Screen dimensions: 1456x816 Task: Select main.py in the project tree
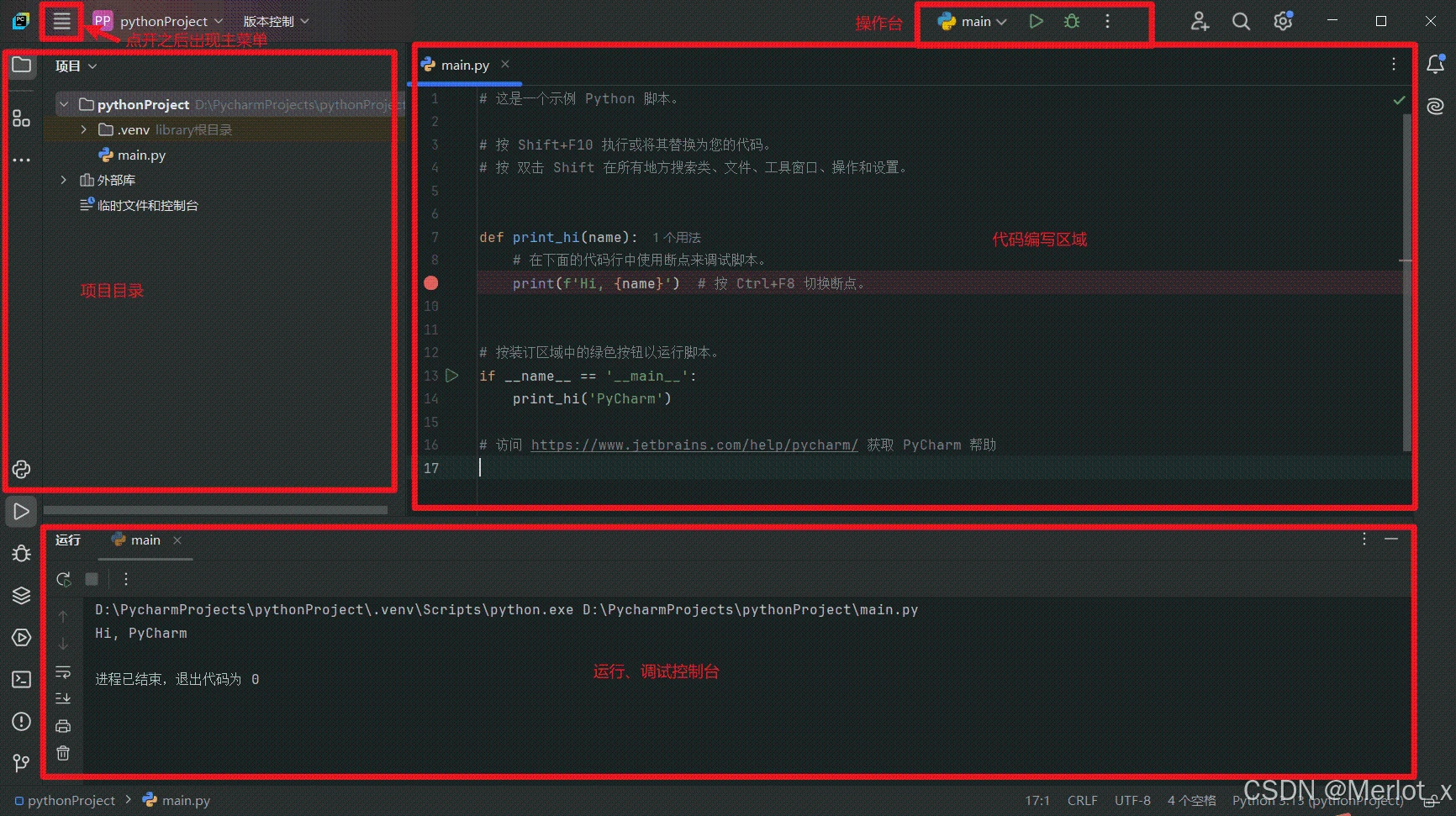tap(141, 155)
